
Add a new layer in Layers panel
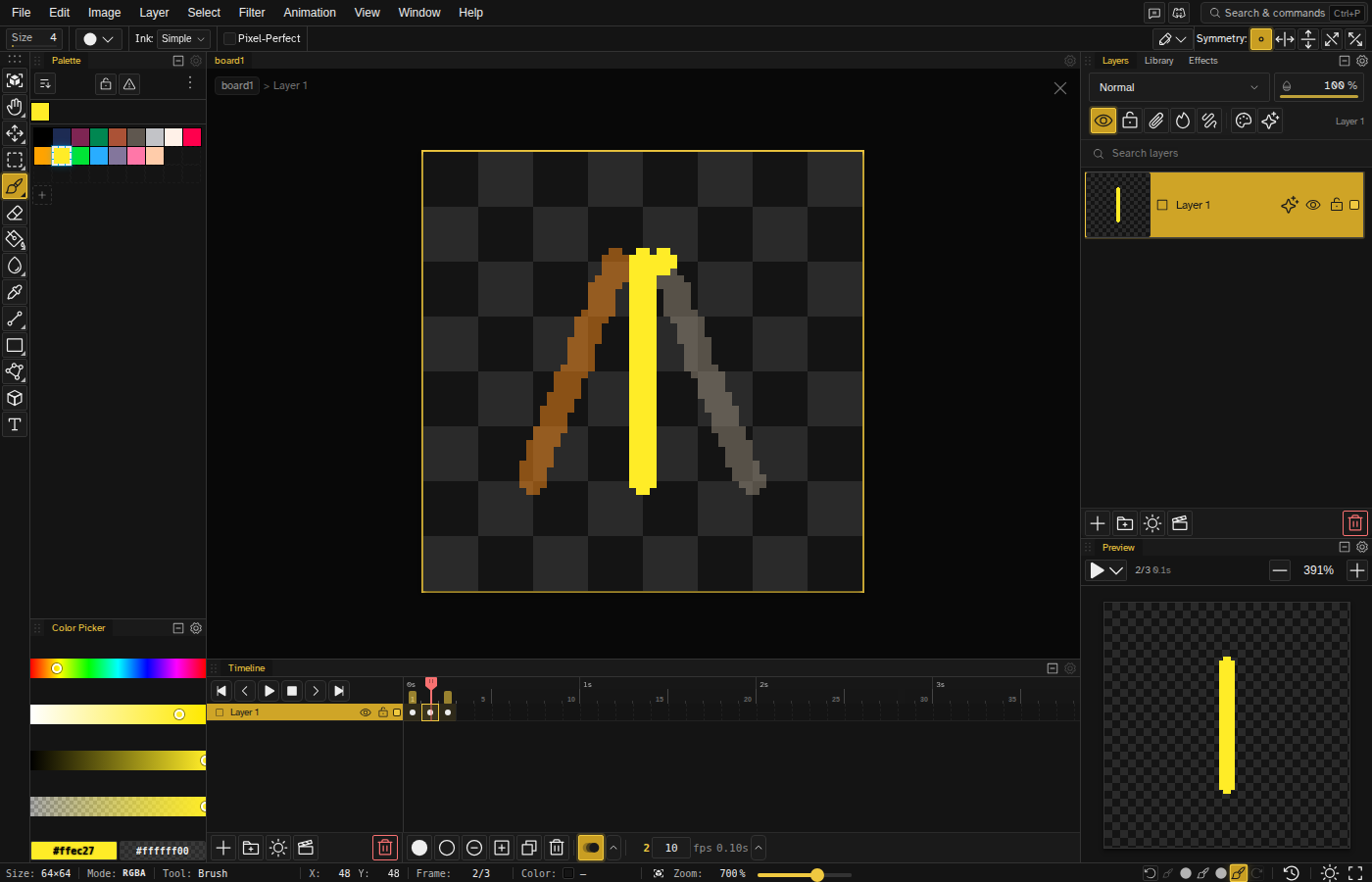tap(1098, 523)
